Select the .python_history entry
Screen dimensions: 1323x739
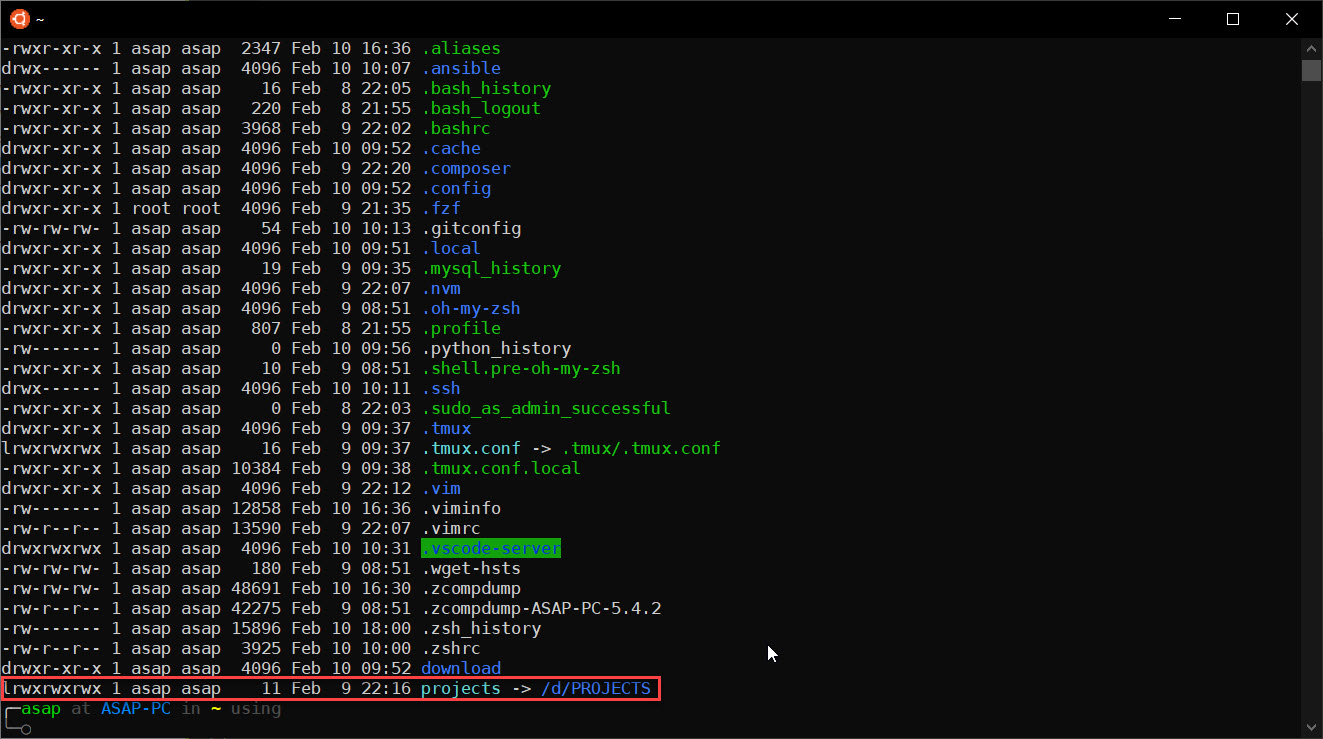point(496,348)
